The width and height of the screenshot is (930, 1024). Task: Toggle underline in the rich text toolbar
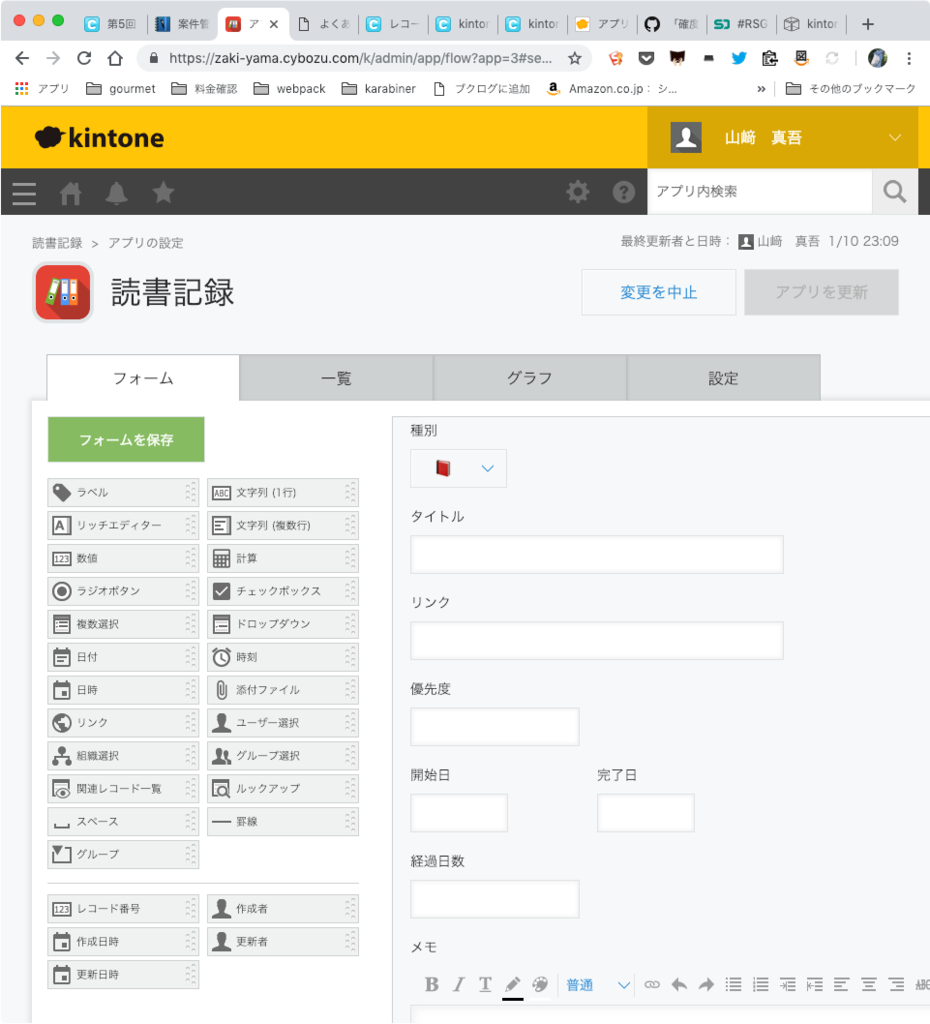click(x=484, y=984)
